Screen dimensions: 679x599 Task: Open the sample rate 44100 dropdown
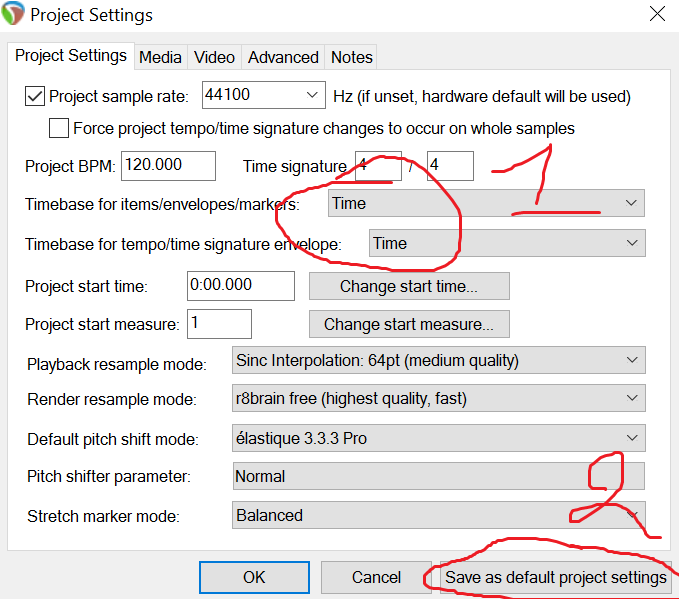click(x=263, y=96)
